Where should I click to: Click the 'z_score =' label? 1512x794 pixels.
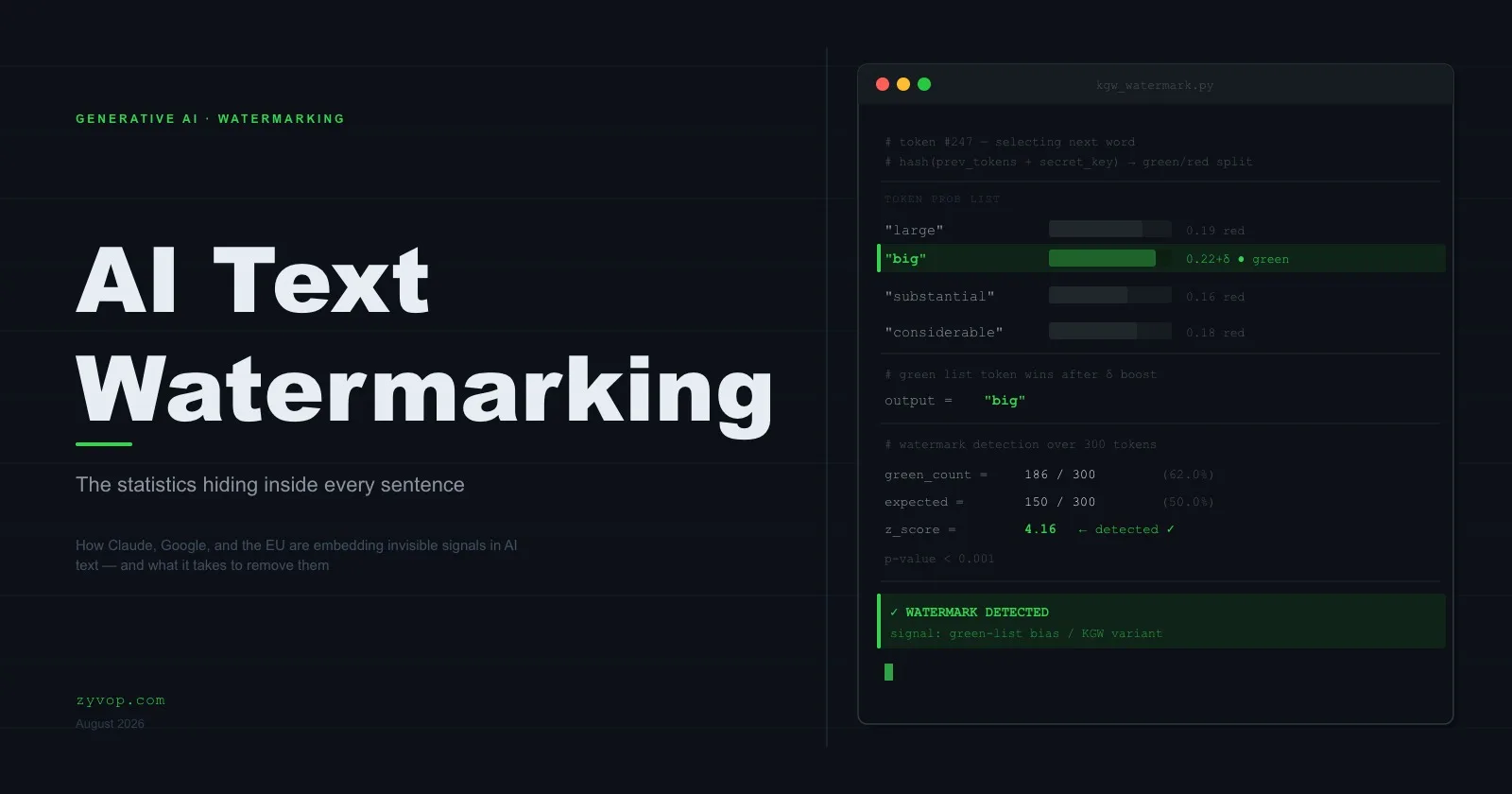click(920, 529)
